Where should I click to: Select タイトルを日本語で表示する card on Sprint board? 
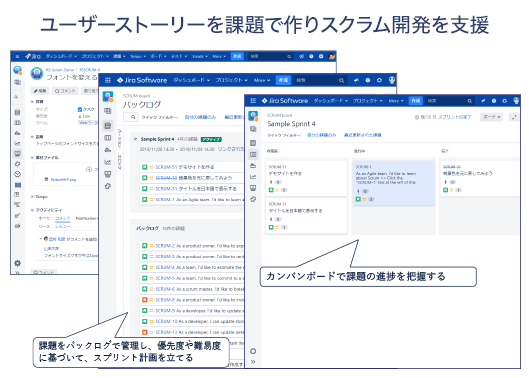306,216
